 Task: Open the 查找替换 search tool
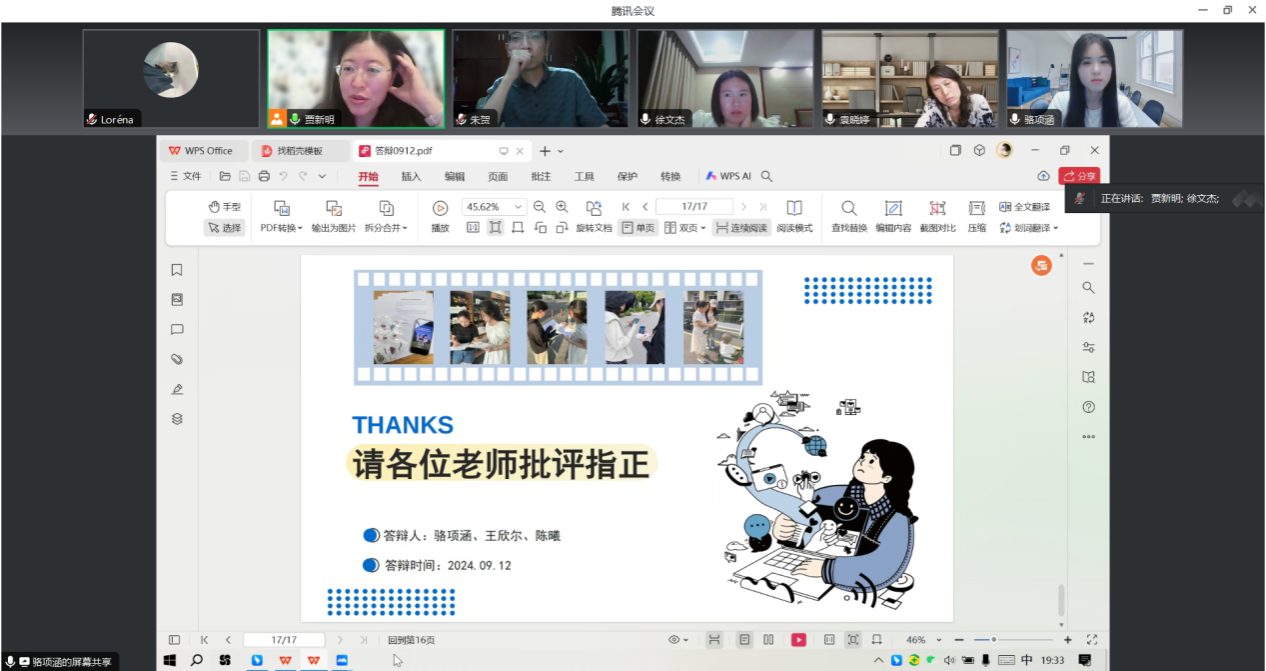[x=849, y=215]
